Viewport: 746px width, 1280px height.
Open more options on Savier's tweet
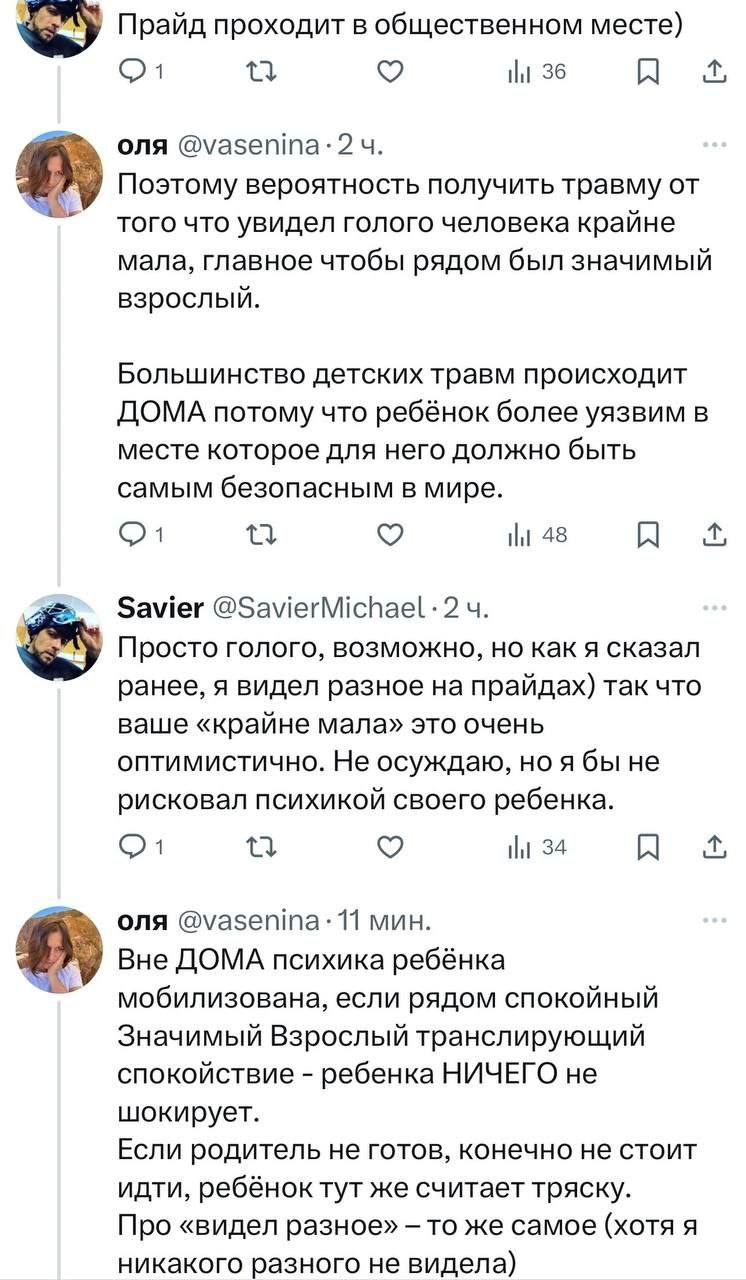[713, 606]
